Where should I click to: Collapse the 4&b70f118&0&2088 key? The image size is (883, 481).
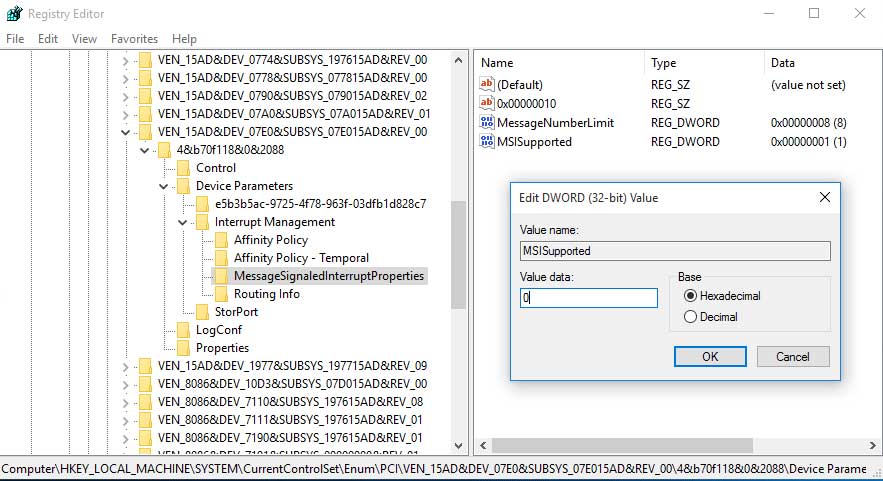[x=145, y=150]
